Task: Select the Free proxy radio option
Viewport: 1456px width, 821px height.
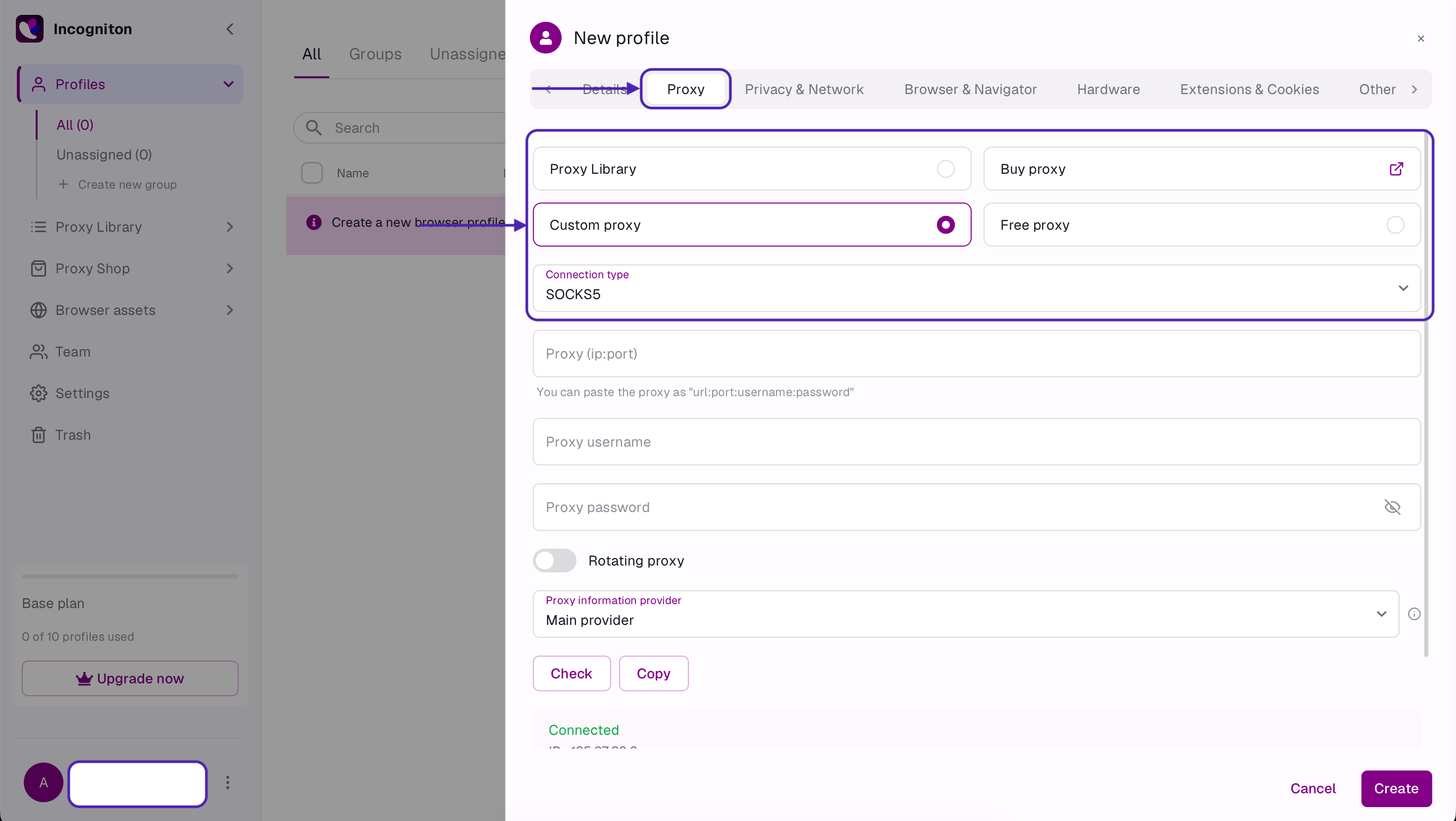Action: pyautogui.click(x=1396, y=225)
